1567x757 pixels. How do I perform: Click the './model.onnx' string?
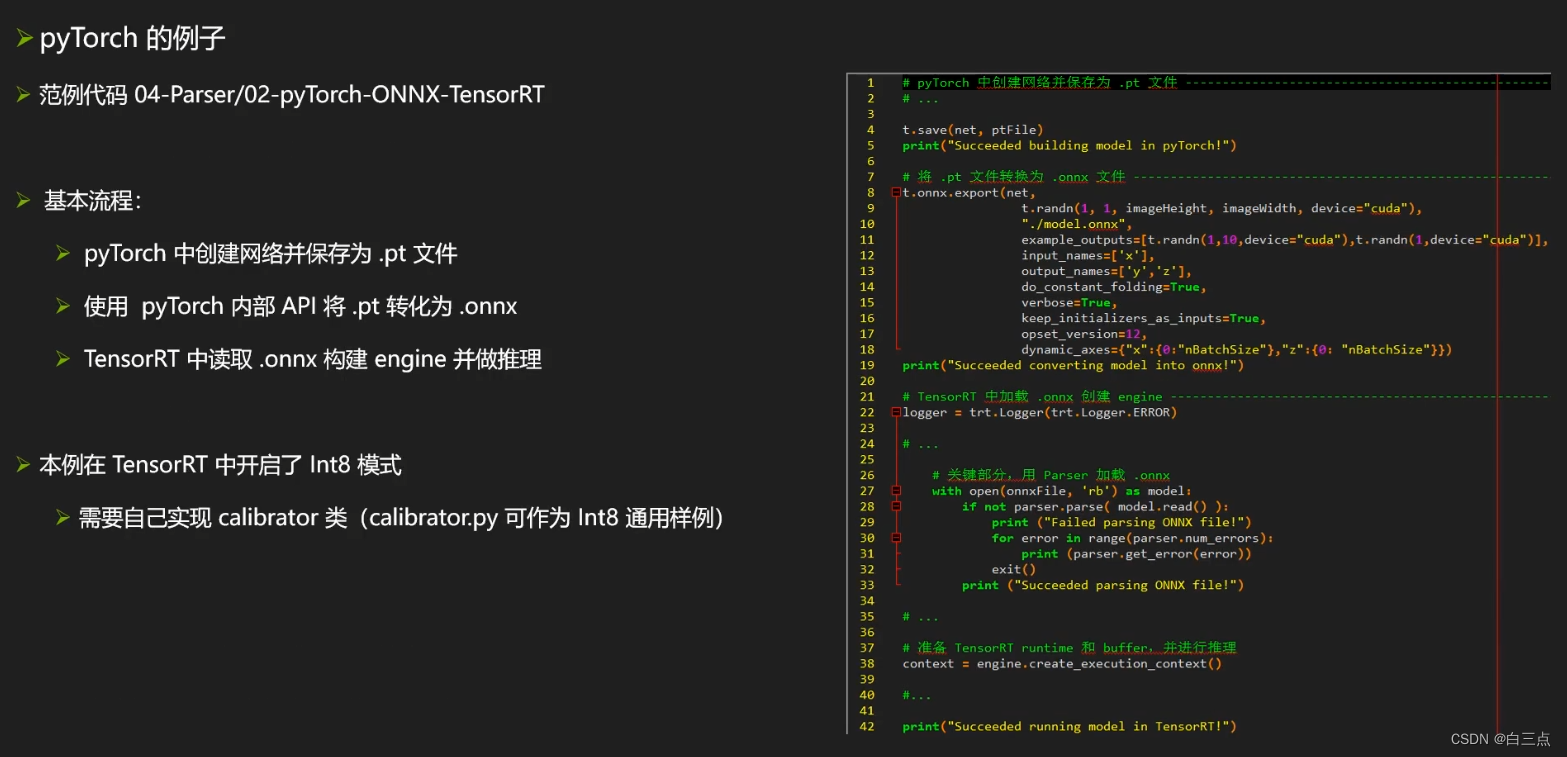click(x=1076, y=224)
